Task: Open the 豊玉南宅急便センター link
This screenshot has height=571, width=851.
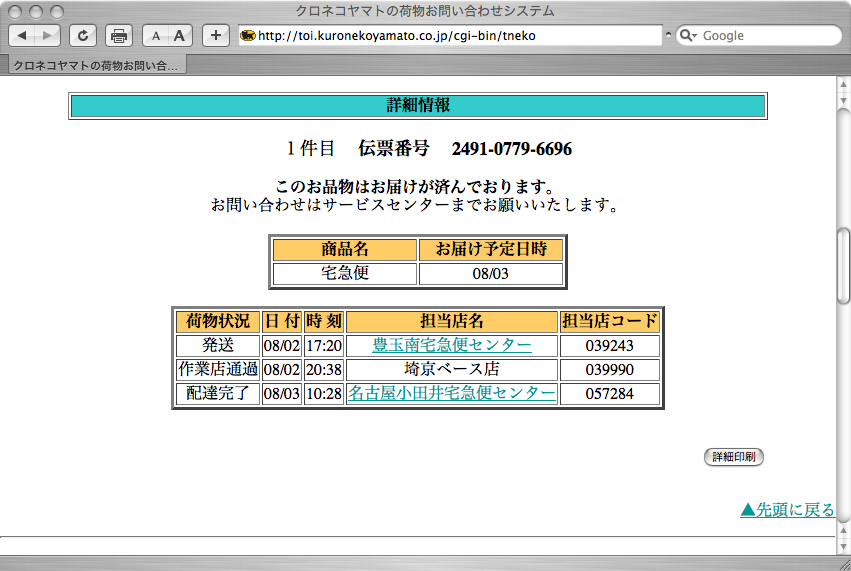Action: click(452, 345)
